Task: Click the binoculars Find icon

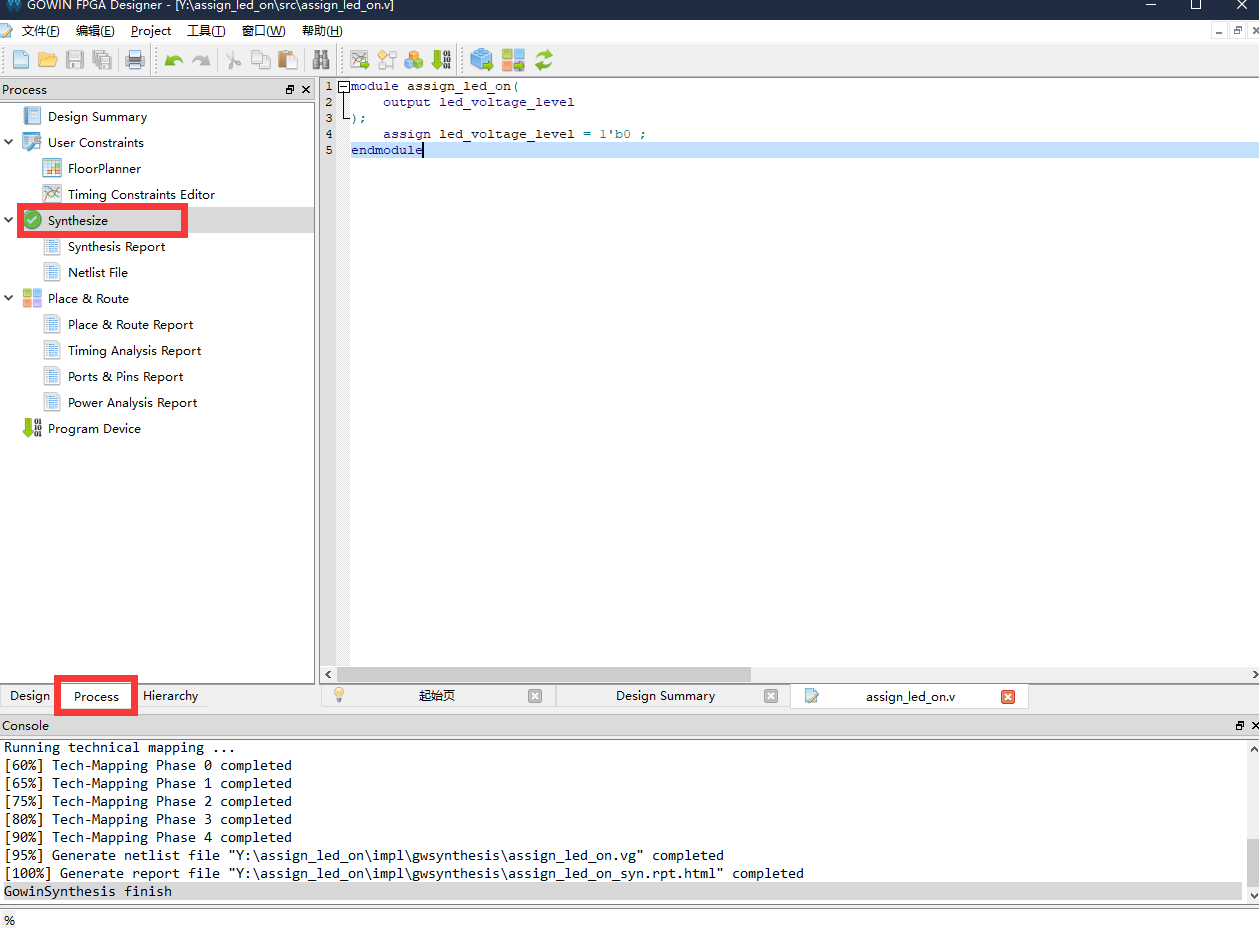Action: click(x=321, y=60)
